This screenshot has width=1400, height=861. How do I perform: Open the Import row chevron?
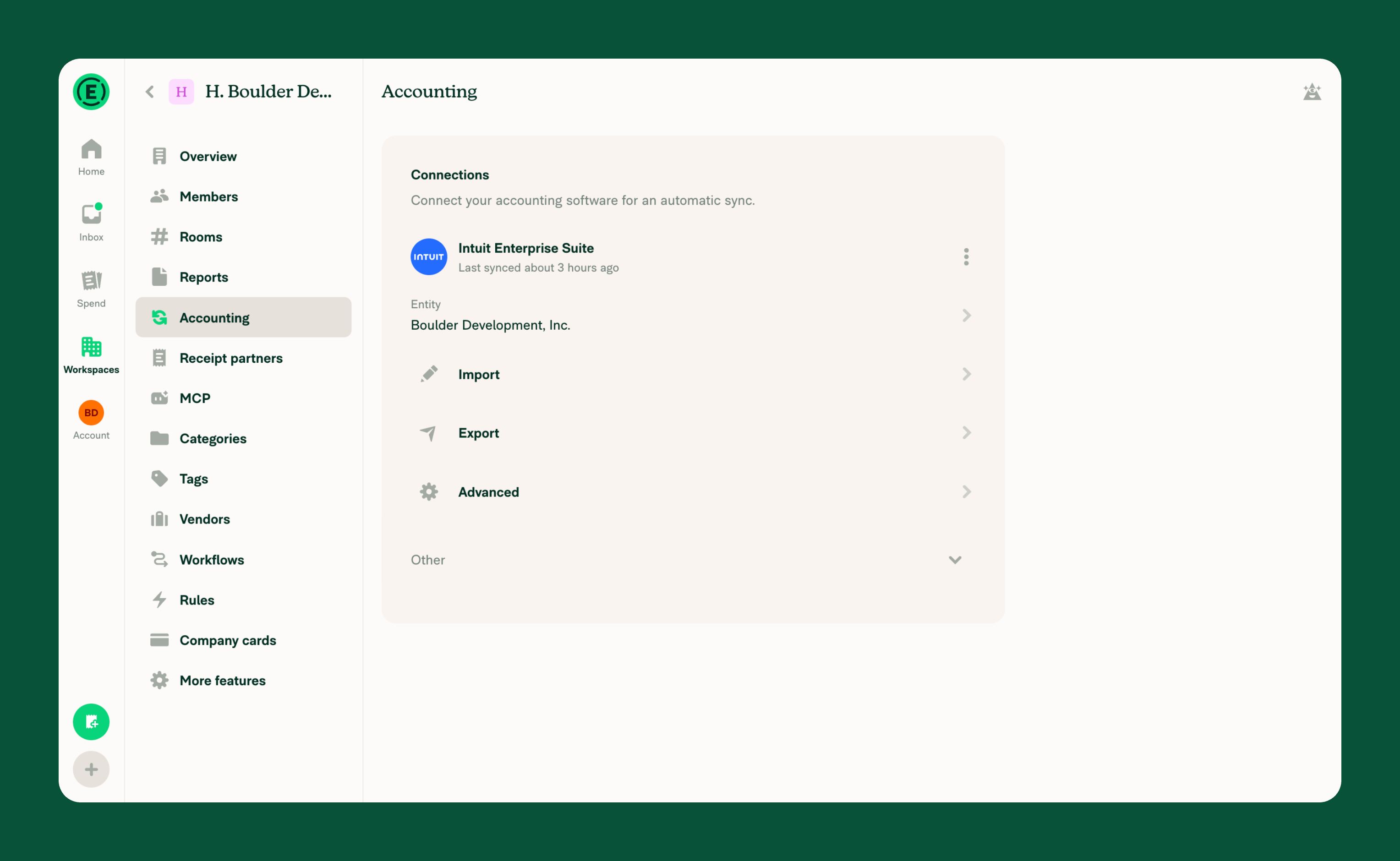click(x=966, y=374)
